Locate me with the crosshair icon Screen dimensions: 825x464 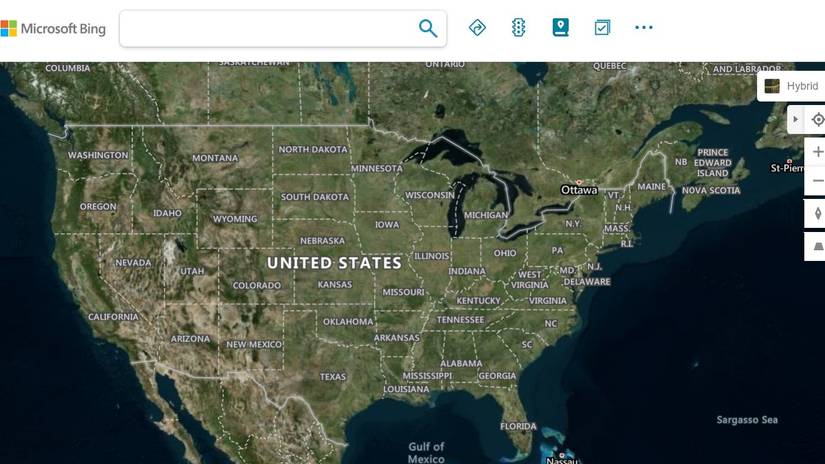pos(817,119)
